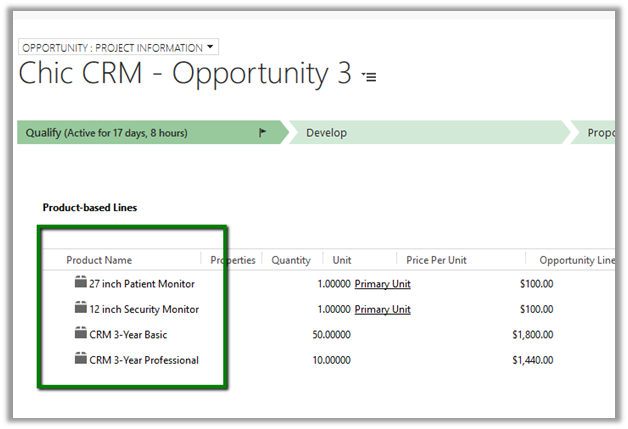The image size is (628, 429).
Task: Click the Properties column header
Action: click(233, 260)
